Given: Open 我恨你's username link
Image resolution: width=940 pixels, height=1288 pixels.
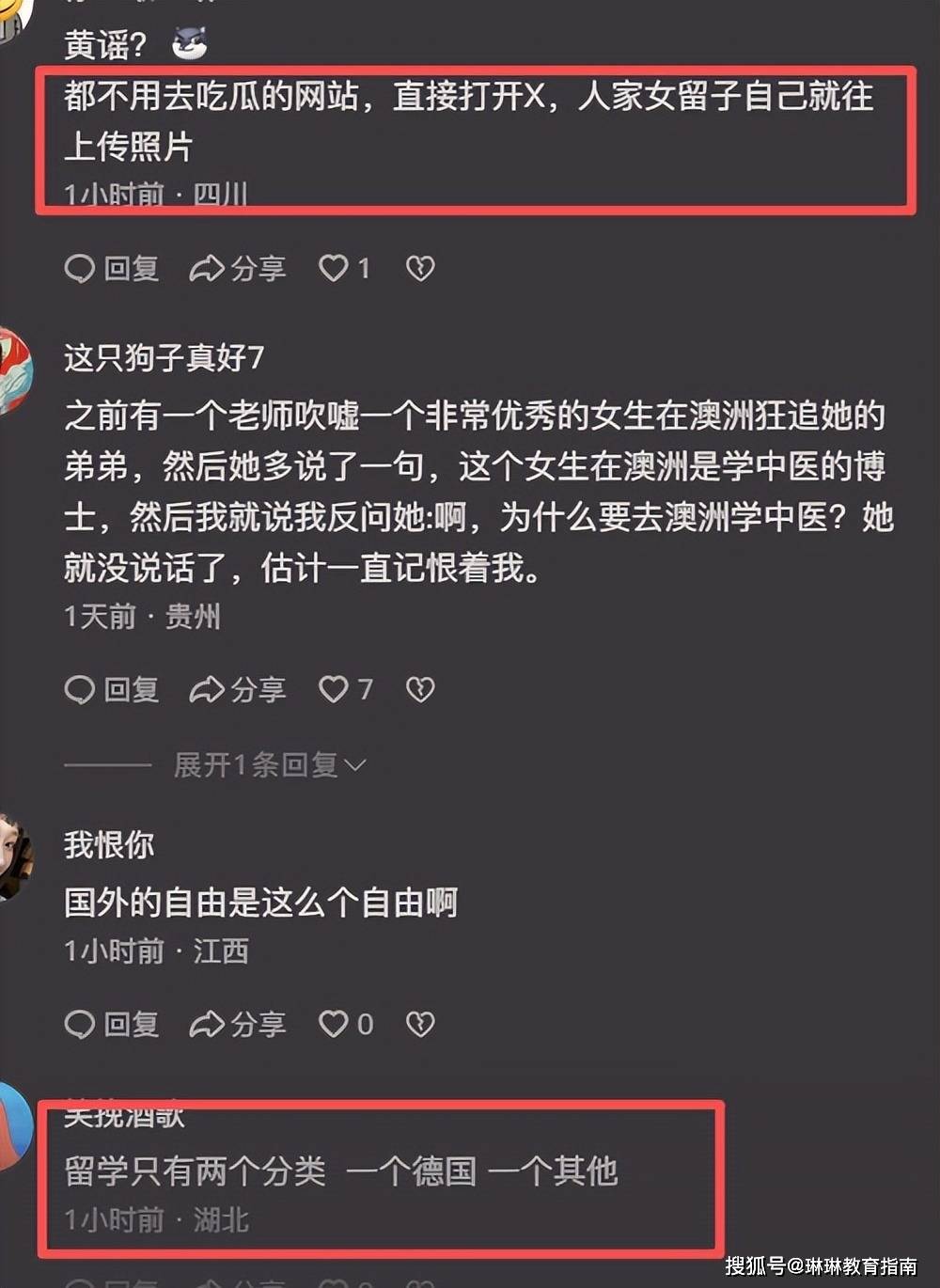Looking at the screenshot, I should pos(109,844).
